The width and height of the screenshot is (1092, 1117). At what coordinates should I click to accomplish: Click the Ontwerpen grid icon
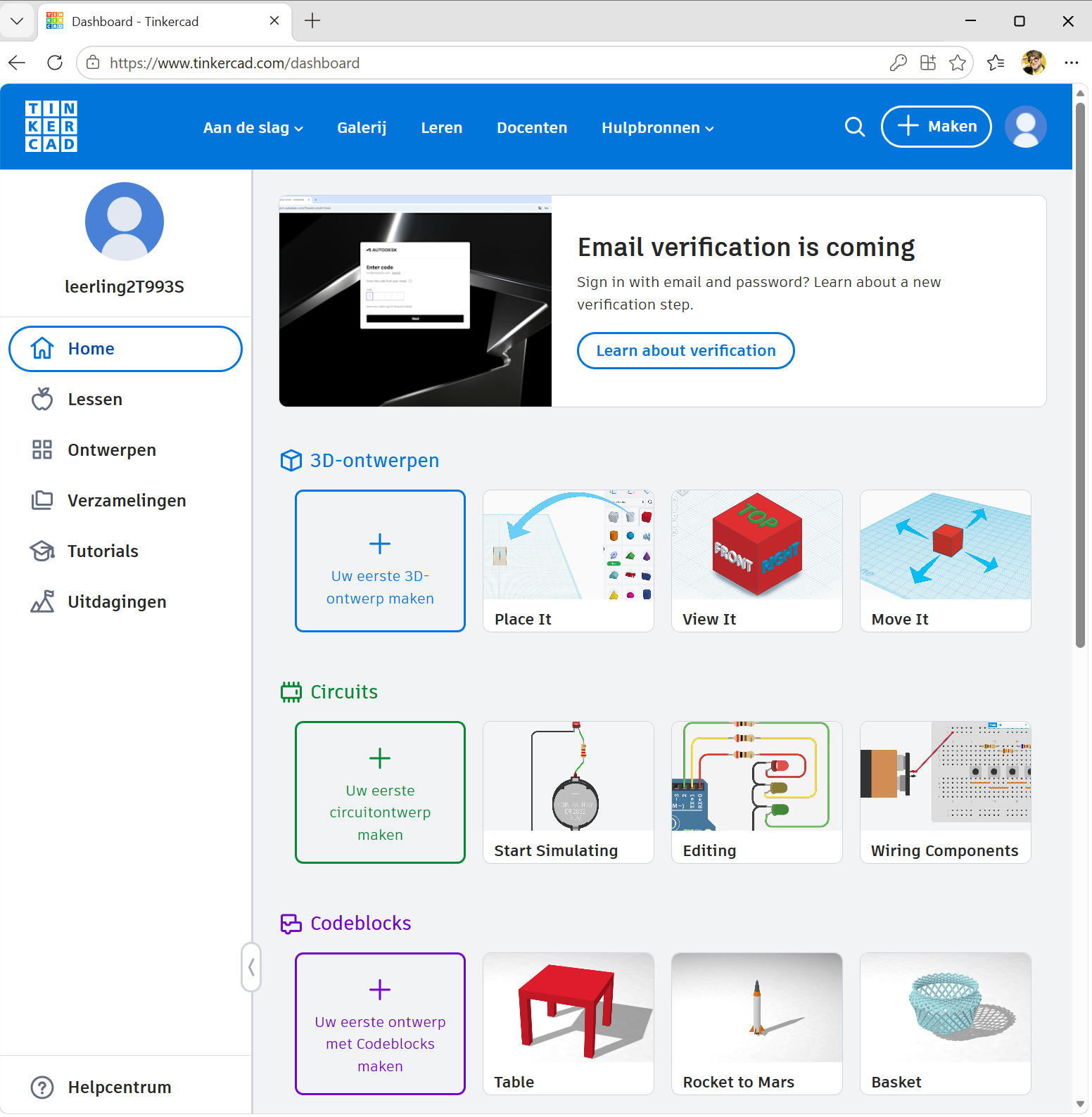coord(42,449)
